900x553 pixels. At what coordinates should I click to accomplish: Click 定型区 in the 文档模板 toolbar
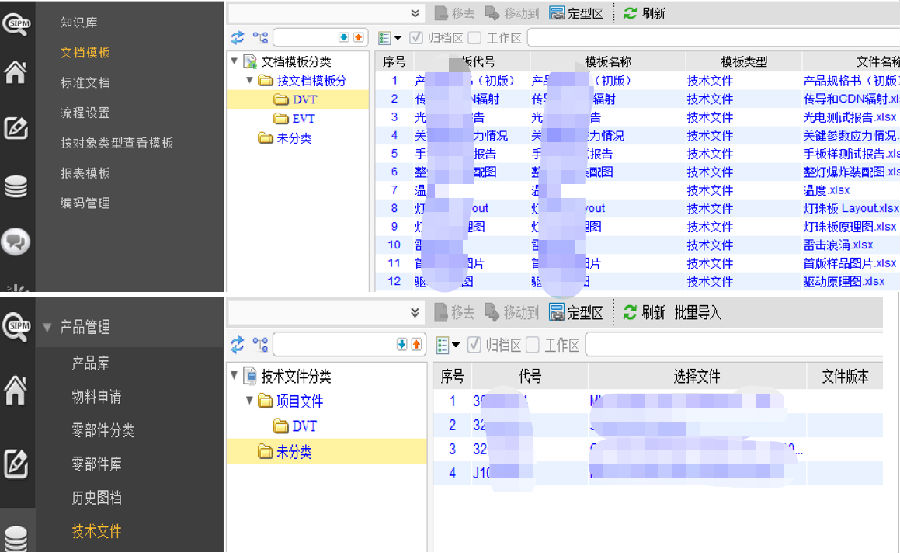[576, 13]
